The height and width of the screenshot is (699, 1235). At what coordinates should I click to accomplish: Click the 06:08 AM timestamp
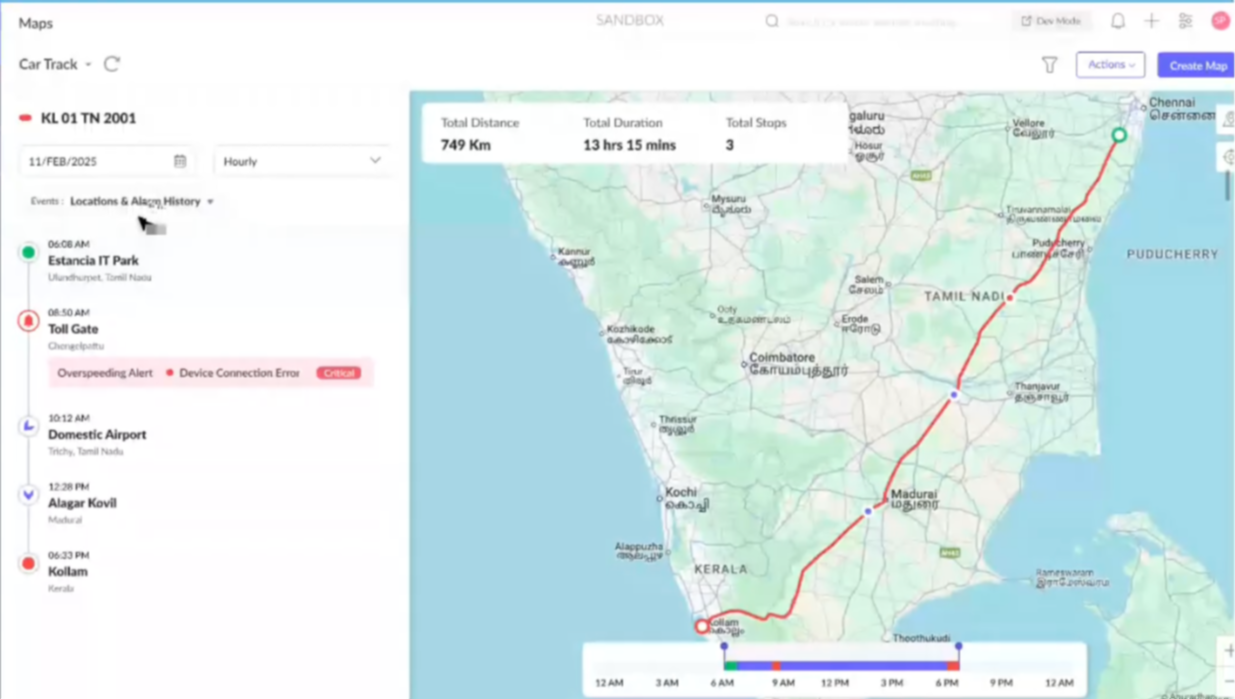tap(69, 244)
